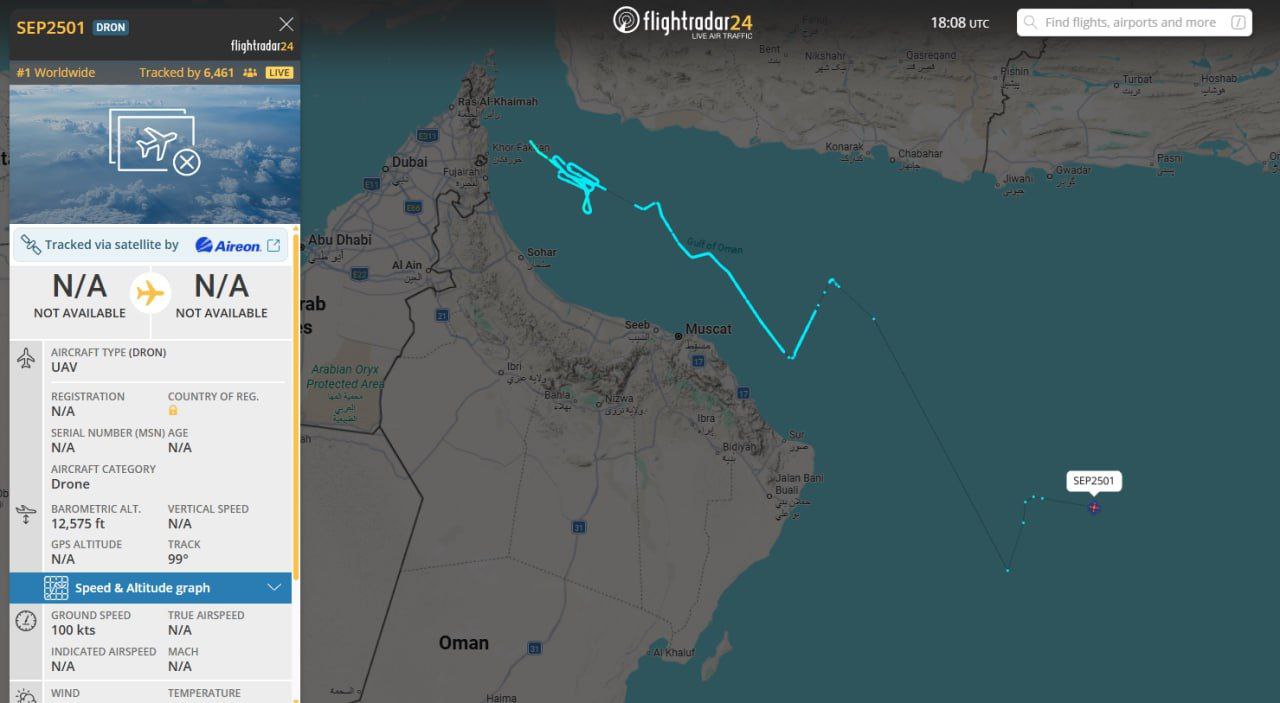
Task: Click the speedometer ground speed icon
Action: point(26,621)
